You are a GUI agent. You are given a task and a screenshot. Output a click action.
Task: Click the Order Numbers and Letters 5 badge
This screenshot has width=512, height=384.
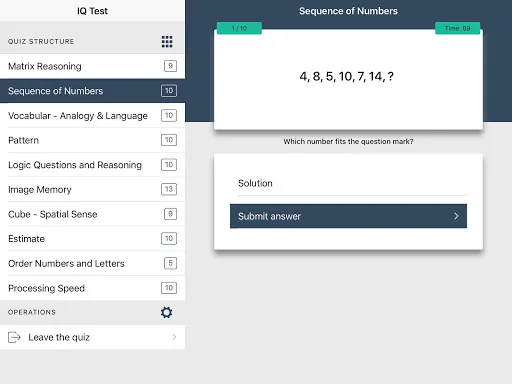tap(170, 263)
